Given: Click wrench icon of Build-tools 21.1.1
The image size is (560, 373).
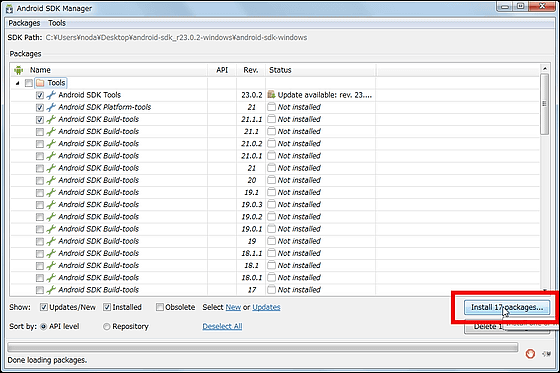Looking at the screenshot, I should coord(51,119).
